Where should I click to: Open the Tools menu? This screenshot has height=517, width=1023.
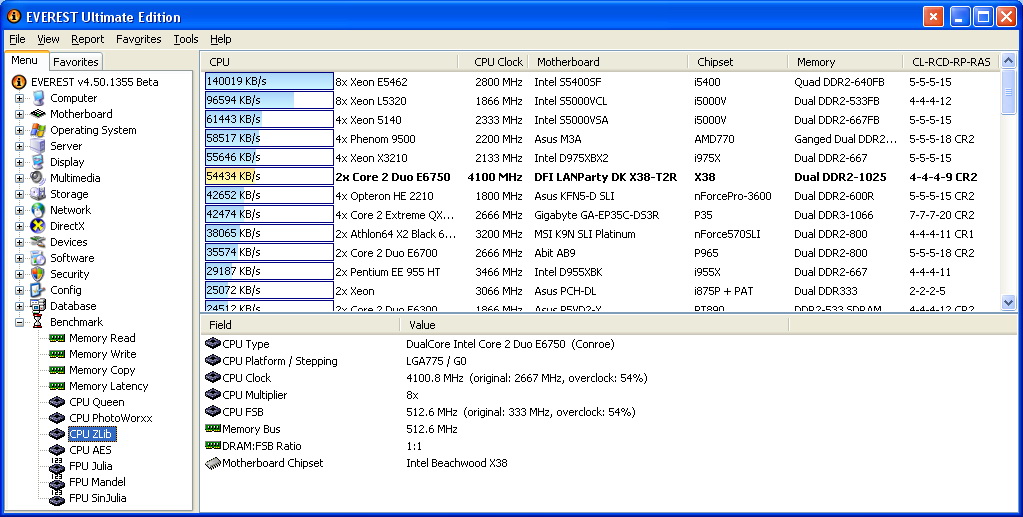point(186,39)
